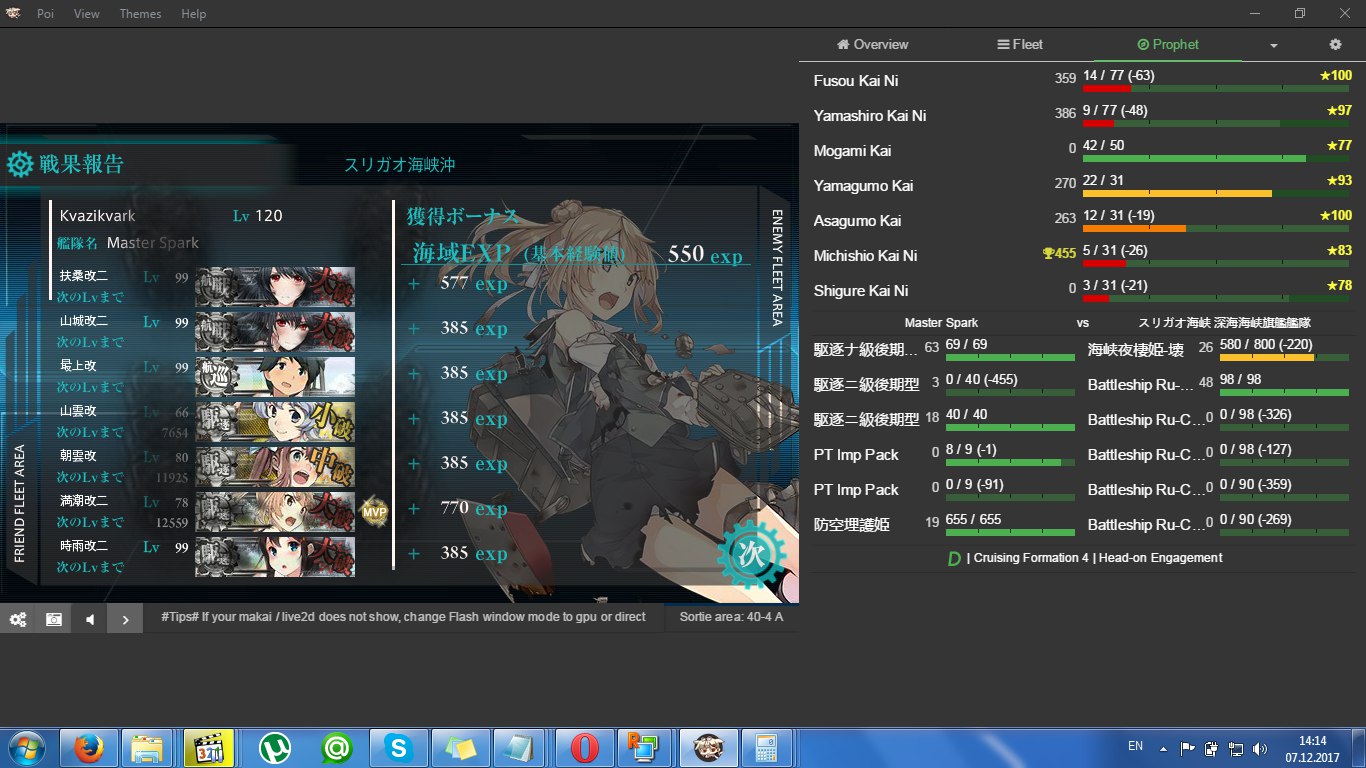1366x768 pixels.
Task: Click the 扶桑改二 ship banner thumbnail
Action: (x=275, y=286)
